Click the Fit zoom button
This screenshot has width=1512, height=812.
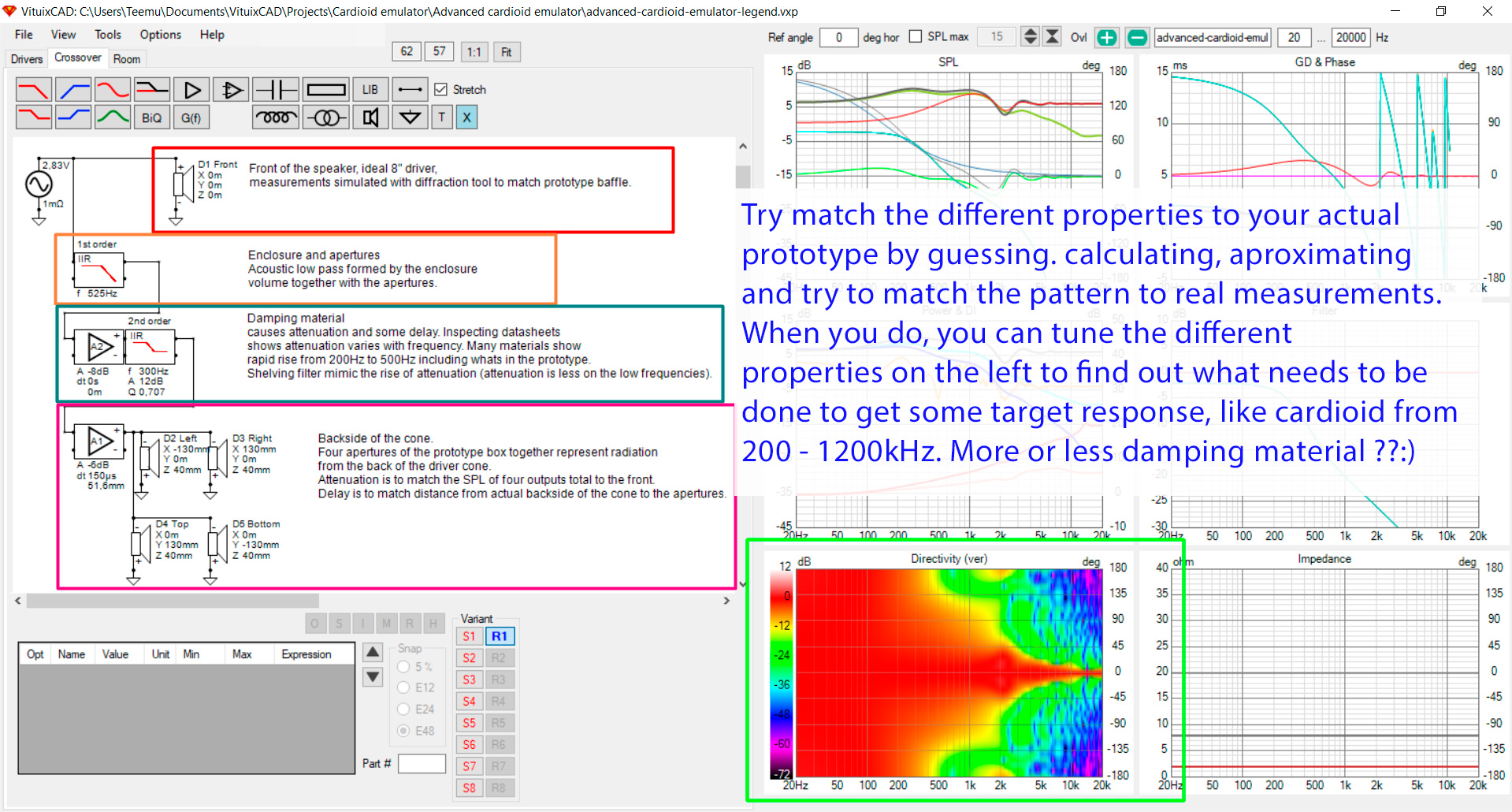[507, 52]
